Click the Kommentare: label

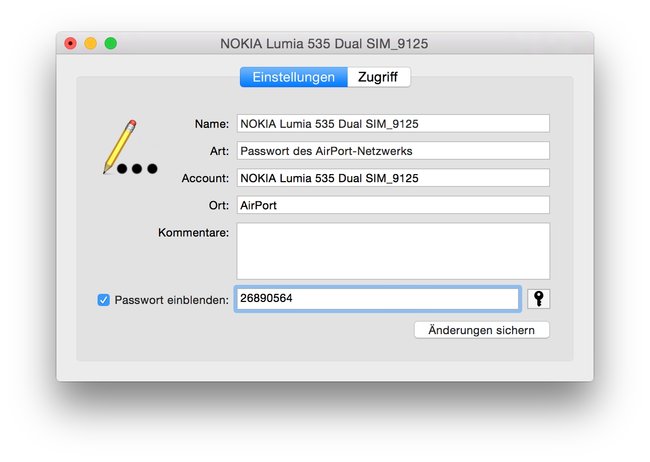click(193, 233)
